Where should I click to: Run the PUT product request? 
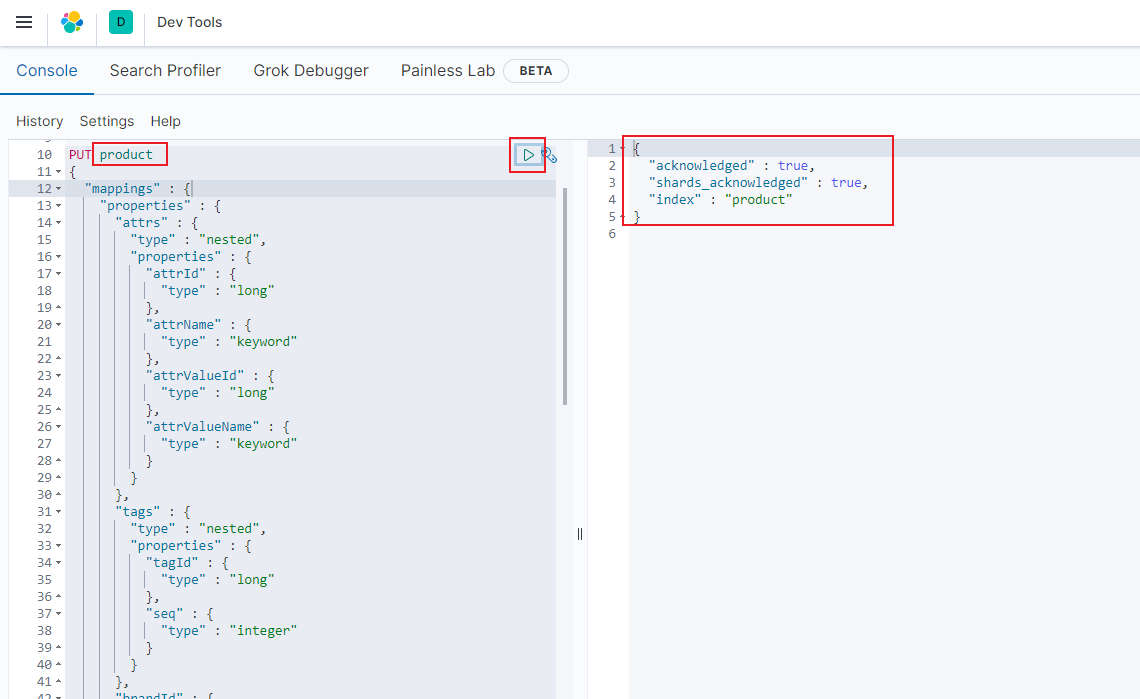coord(528,155)
